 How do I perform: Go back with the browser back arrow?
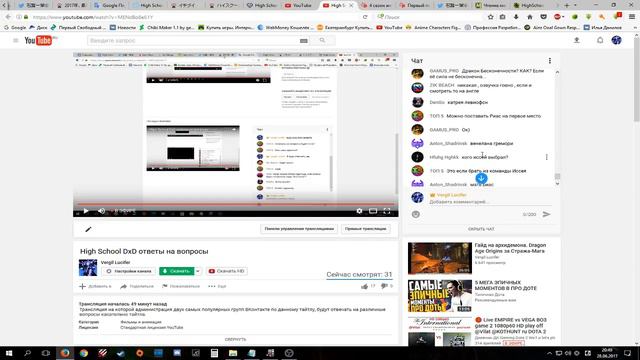point(8,17)
